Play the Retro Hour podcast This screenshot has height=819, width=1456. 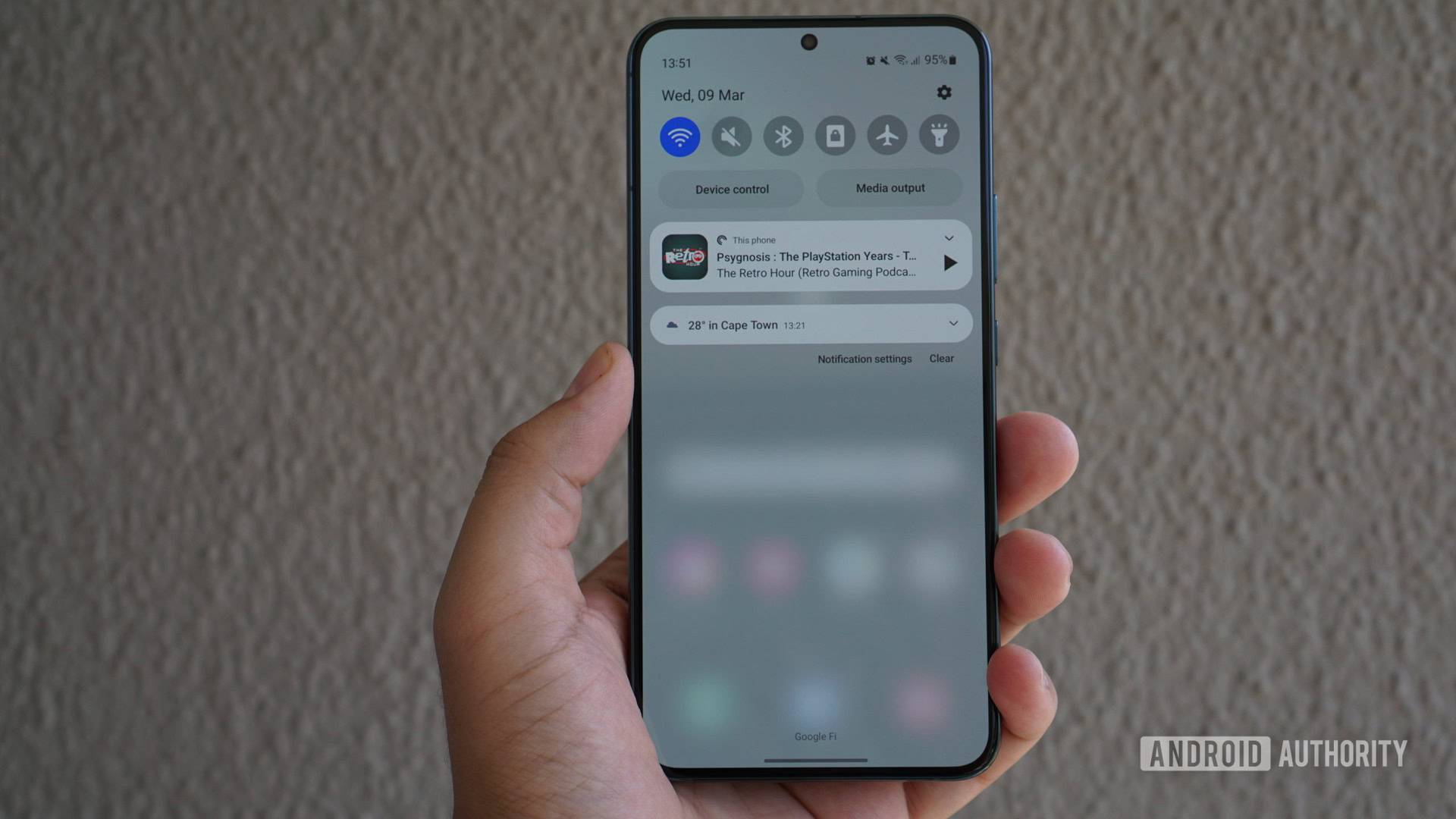click(948, 262)
